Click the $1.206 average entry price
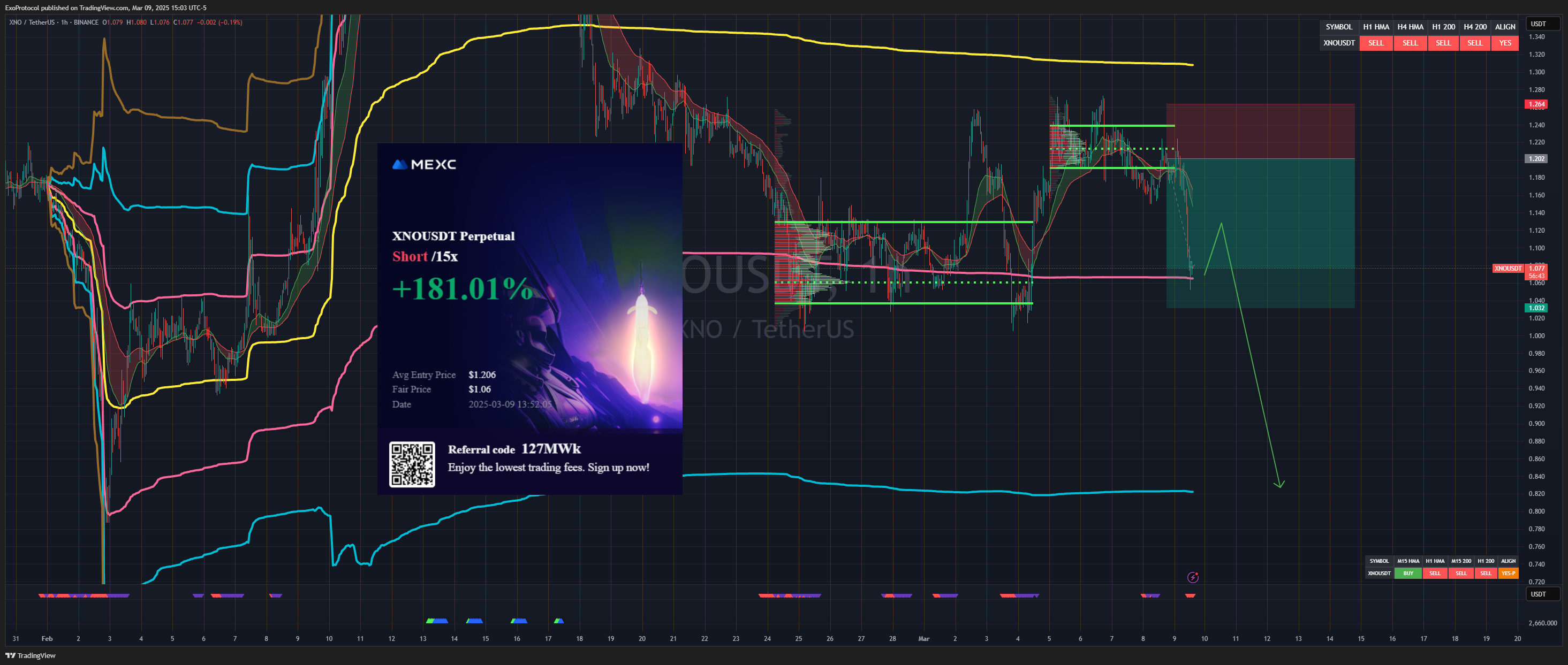The image size is (1568, 665). (x=482, y=375)
